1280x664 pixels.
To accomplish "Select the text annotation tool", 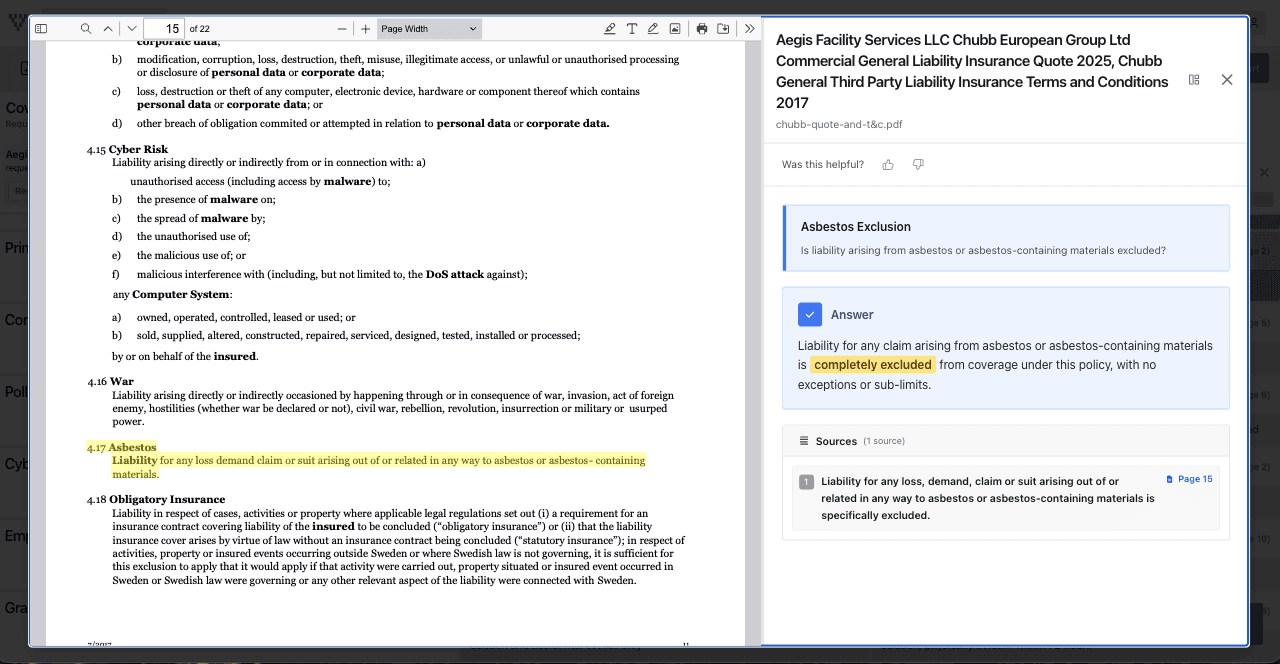I will click(x=632, y=29).
